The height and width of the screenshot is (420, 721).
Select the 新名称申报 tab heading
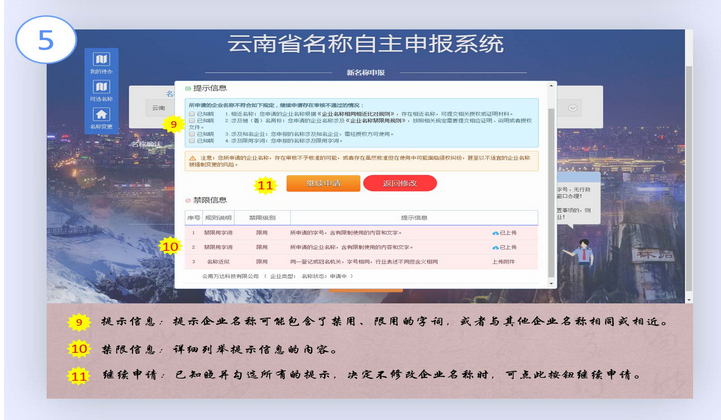point(364,72)
